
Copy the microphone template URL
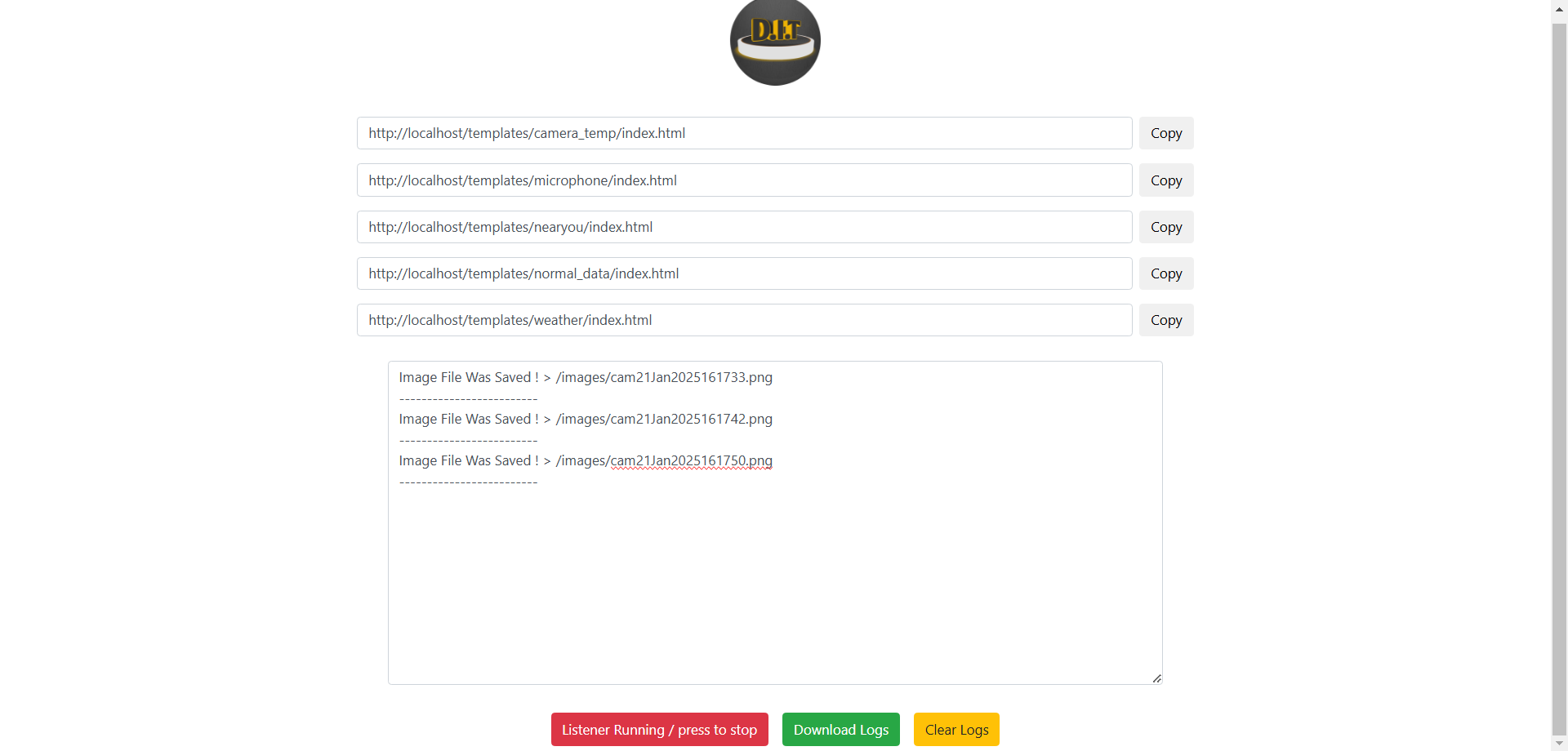(1165, 180)
